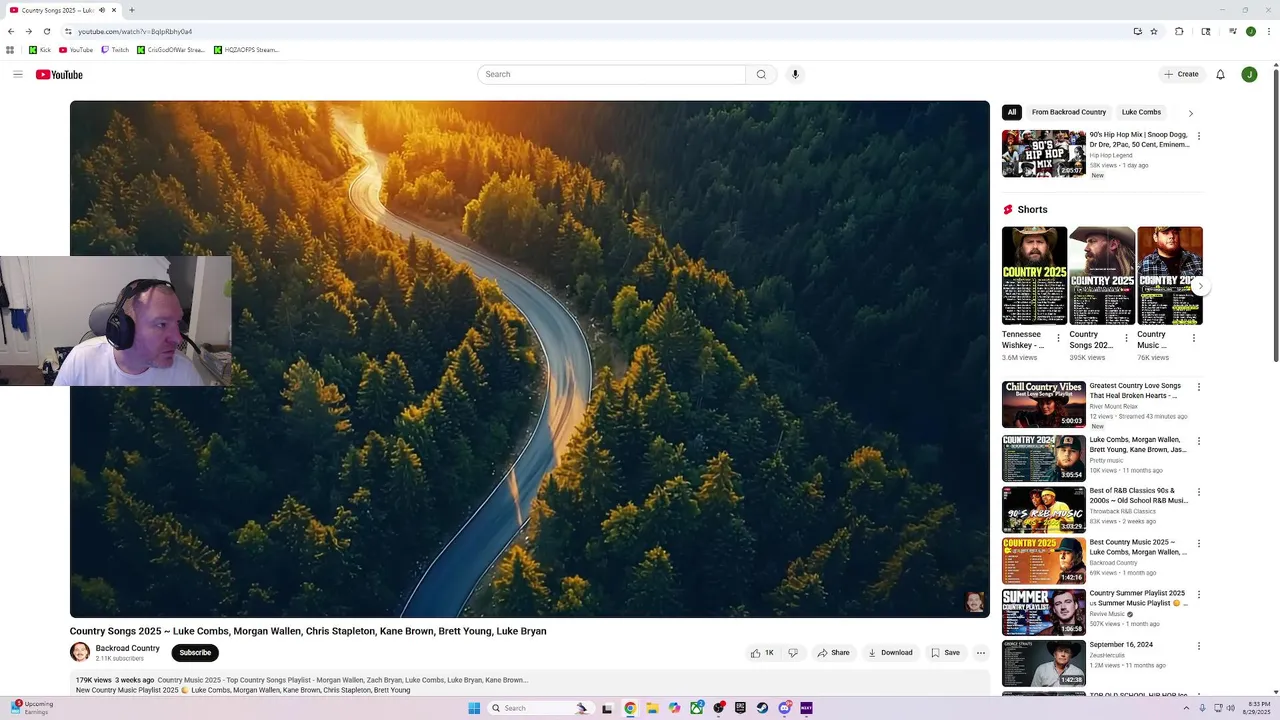Screen dimensions: 1280x720
Task: Click the channel watermark in video corner
Action: coord(974,601)
